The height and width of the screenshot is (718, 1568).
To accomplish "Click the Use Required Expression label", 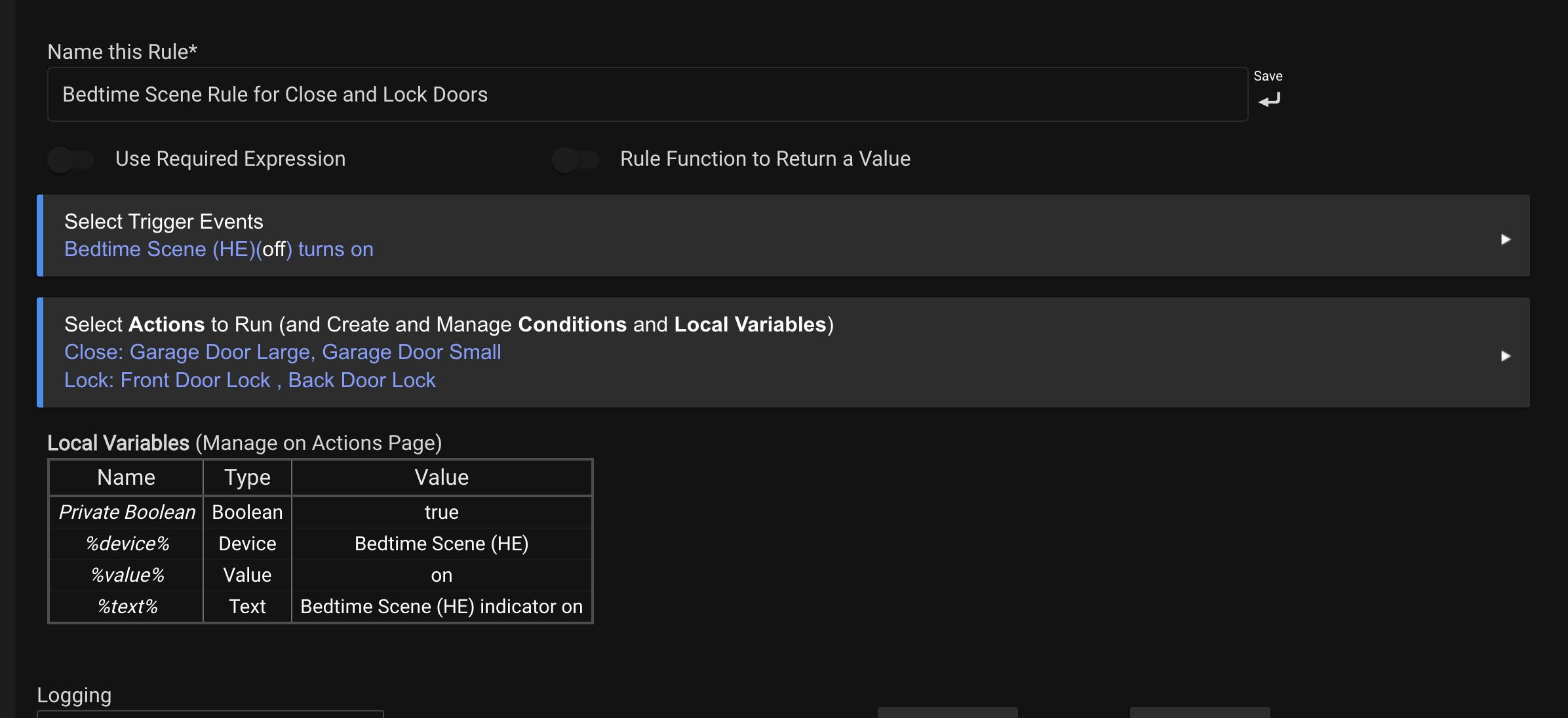I will tap(230, 159).
